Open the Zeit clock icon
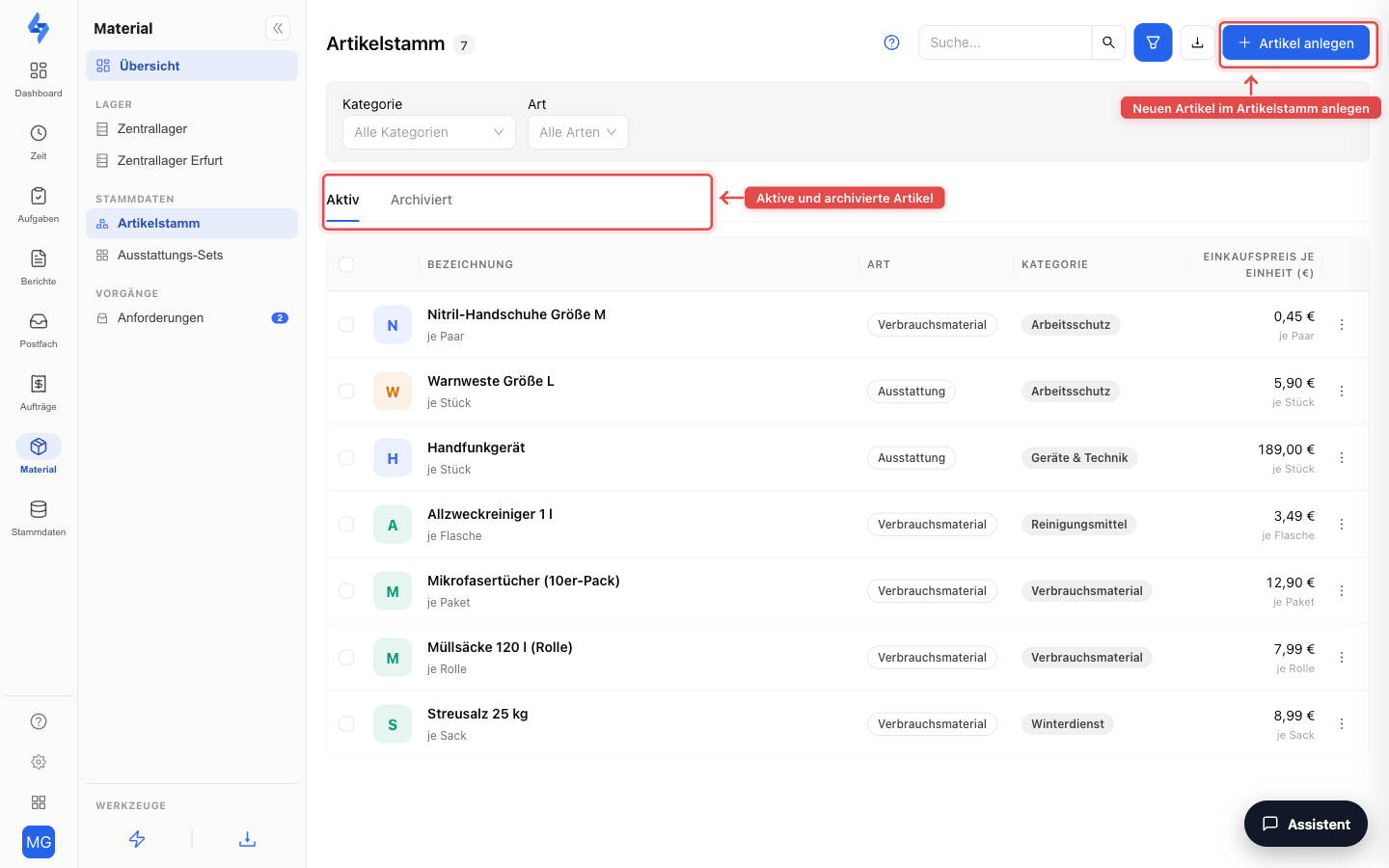Image resolution: width=1389 pixels, height=868 pixels. [39, 133]
